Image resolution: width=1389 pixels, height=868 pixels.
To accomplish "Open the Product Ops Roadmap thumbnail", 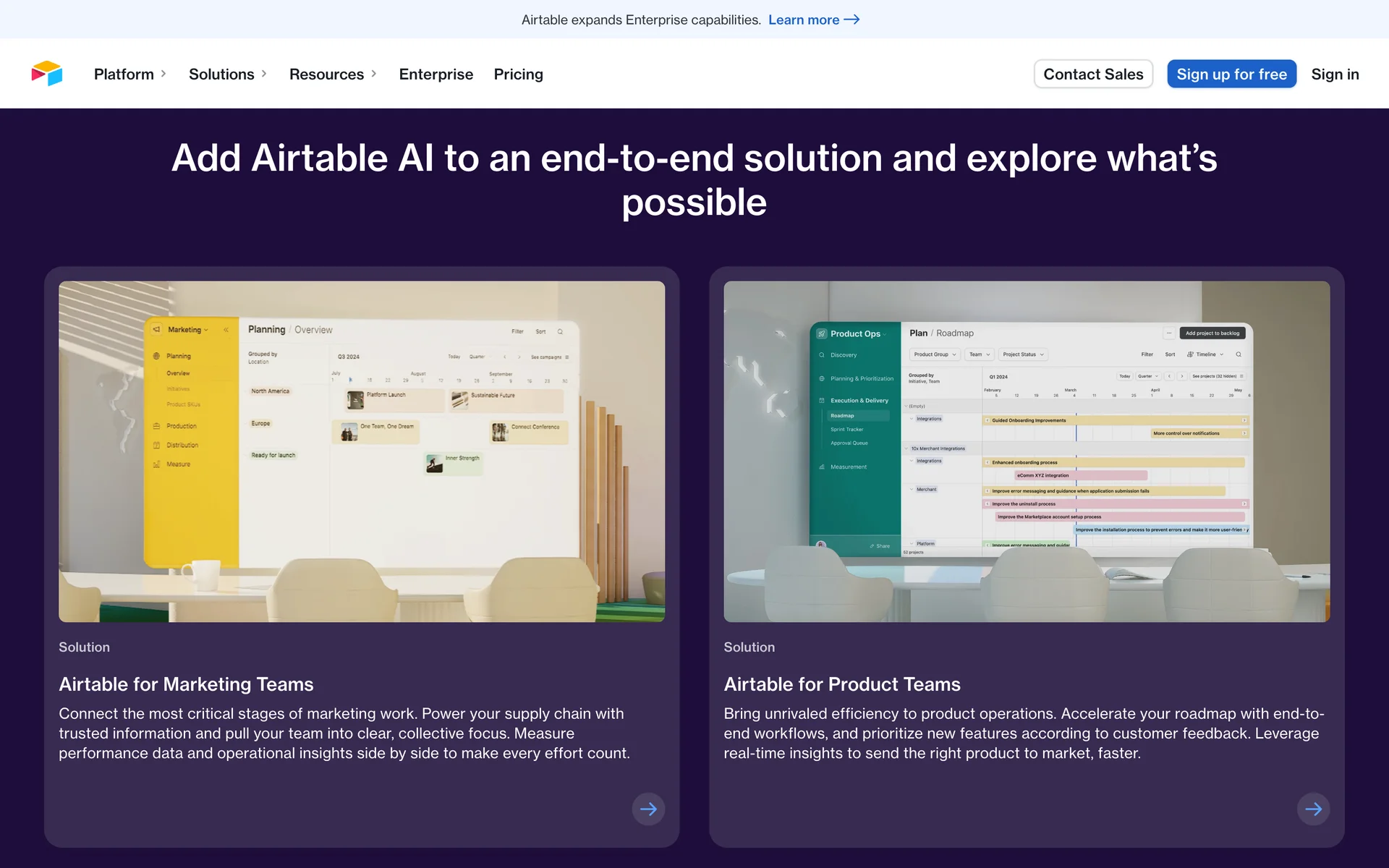I will coord(1026,451).
